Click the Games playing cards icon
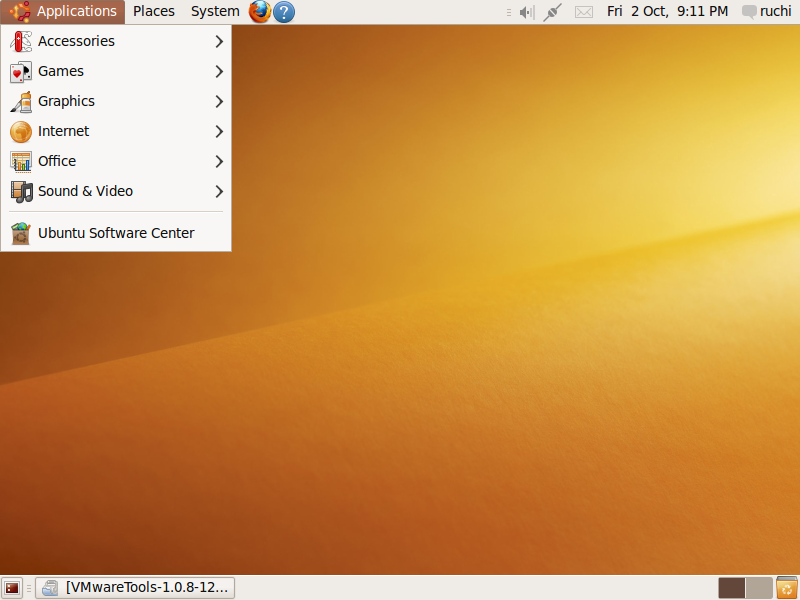 [x=21, y=71]
